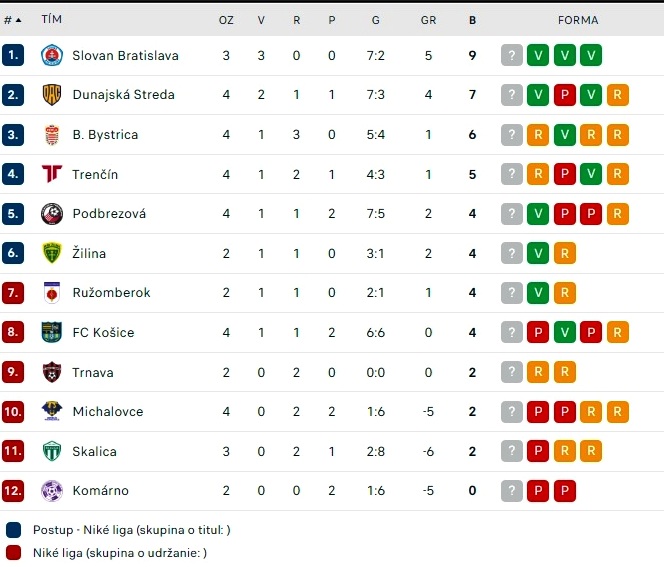Sort standings by B points column
This screenshot has width=664, height=567.
point(472,20)
